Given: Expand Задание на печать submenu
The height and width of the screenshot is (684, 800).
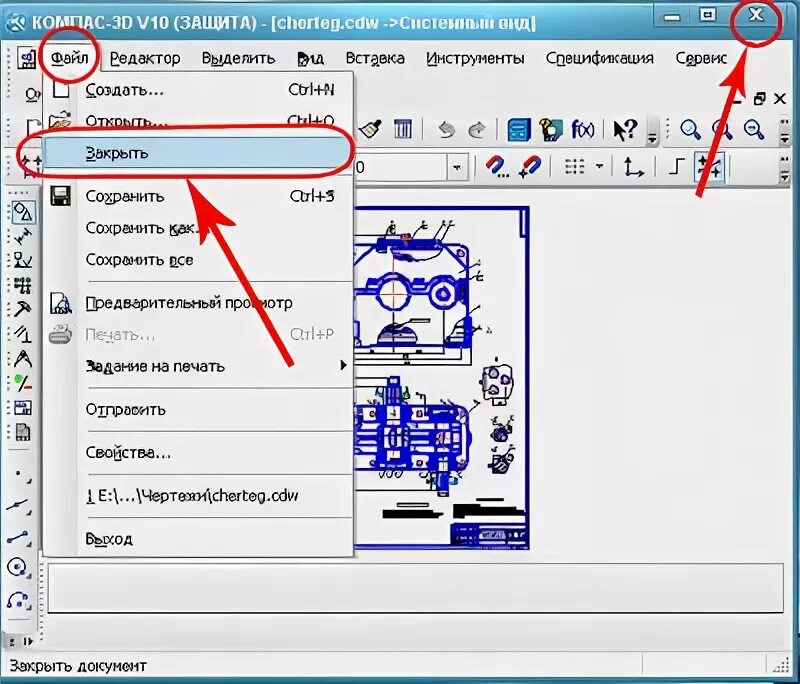Looking at the screenshot, I should click(x=343, y=365).
